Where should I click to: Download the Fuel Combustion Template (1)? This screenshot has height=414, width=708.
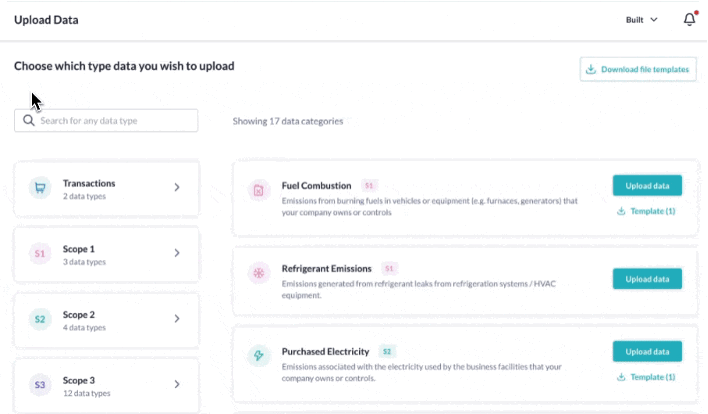pos(646,211)
